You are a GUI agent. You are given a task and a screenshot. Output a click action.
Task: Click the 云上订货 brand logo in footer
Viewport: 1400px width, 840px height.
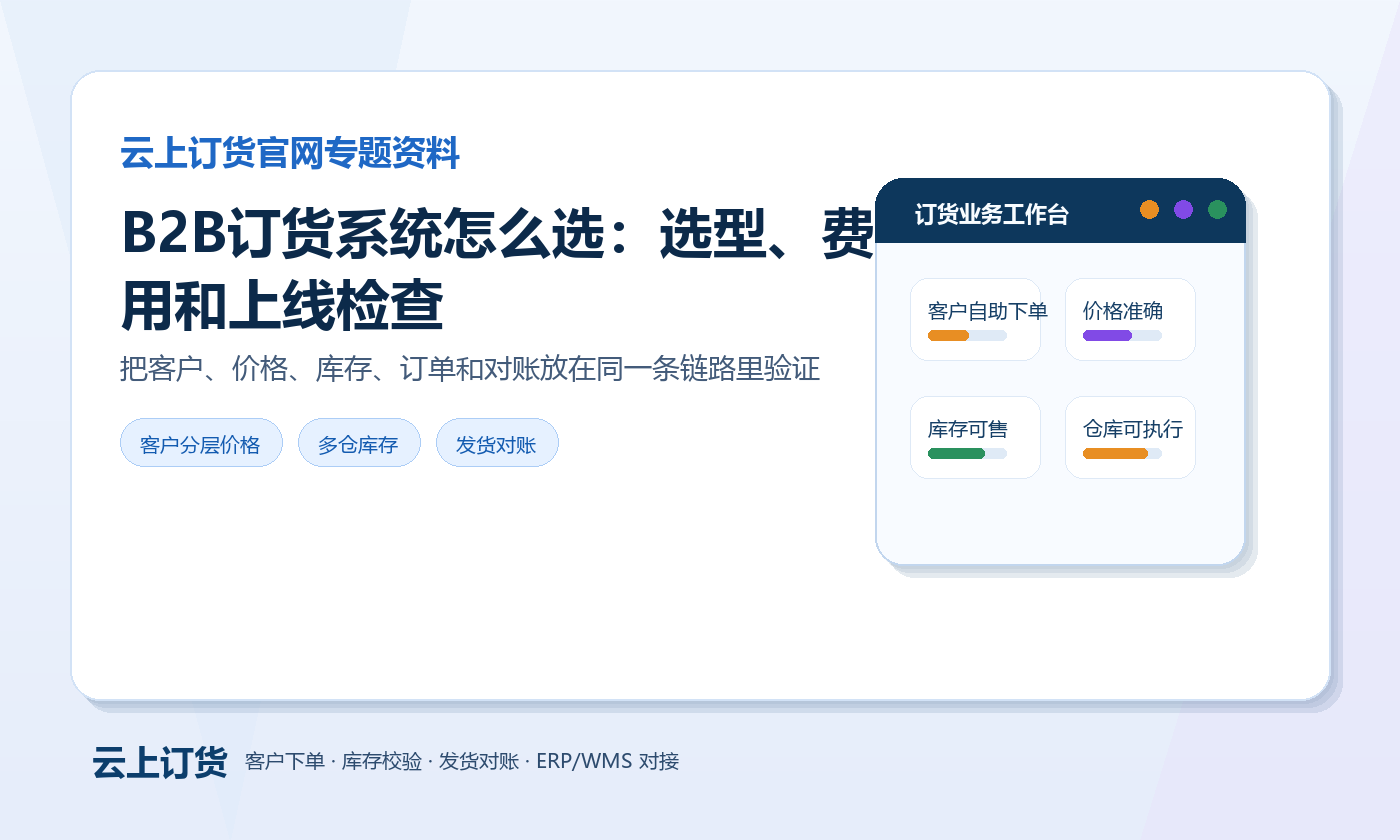160,762
